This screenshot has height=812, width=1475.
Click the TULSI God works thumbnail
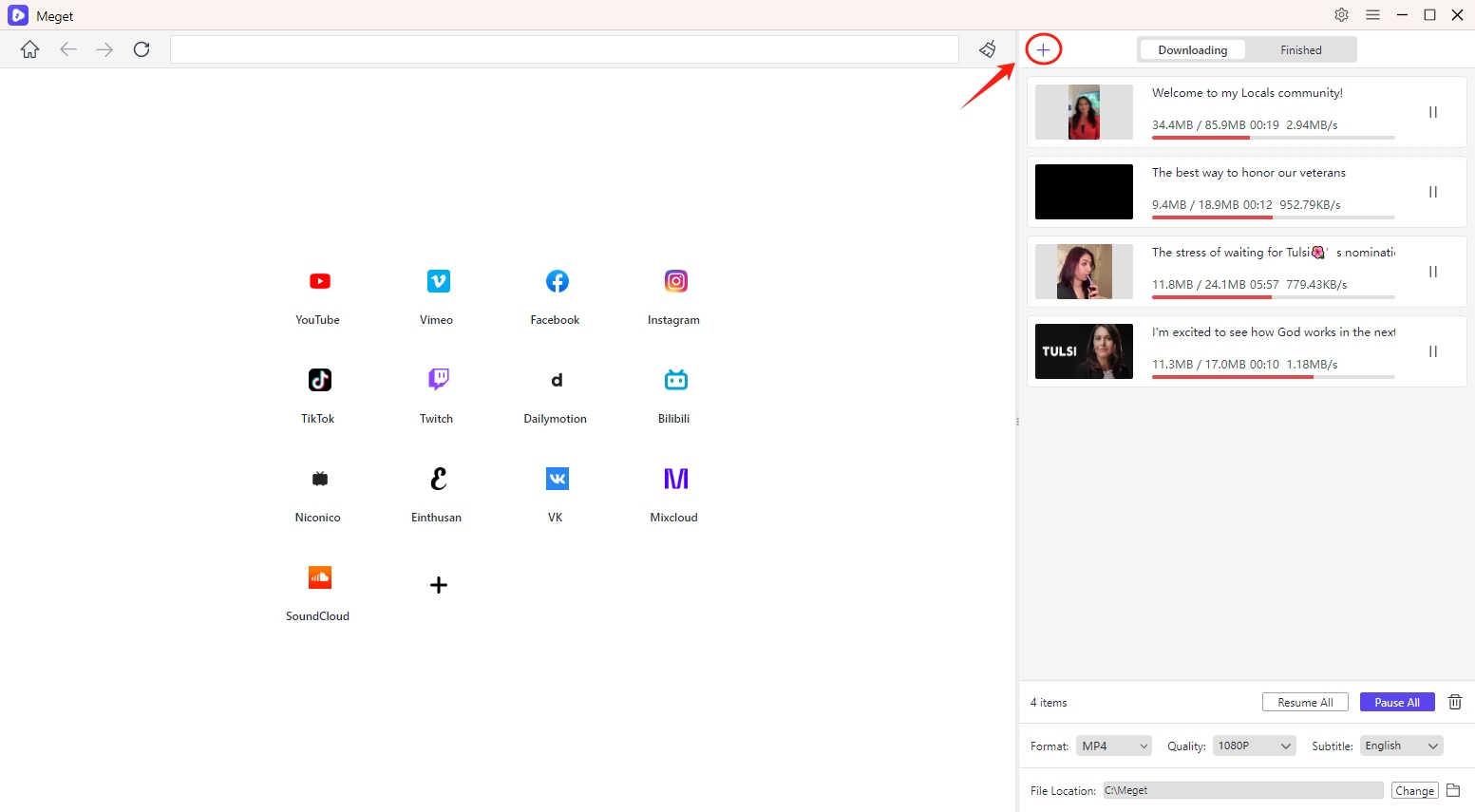tap(1084, 351)
